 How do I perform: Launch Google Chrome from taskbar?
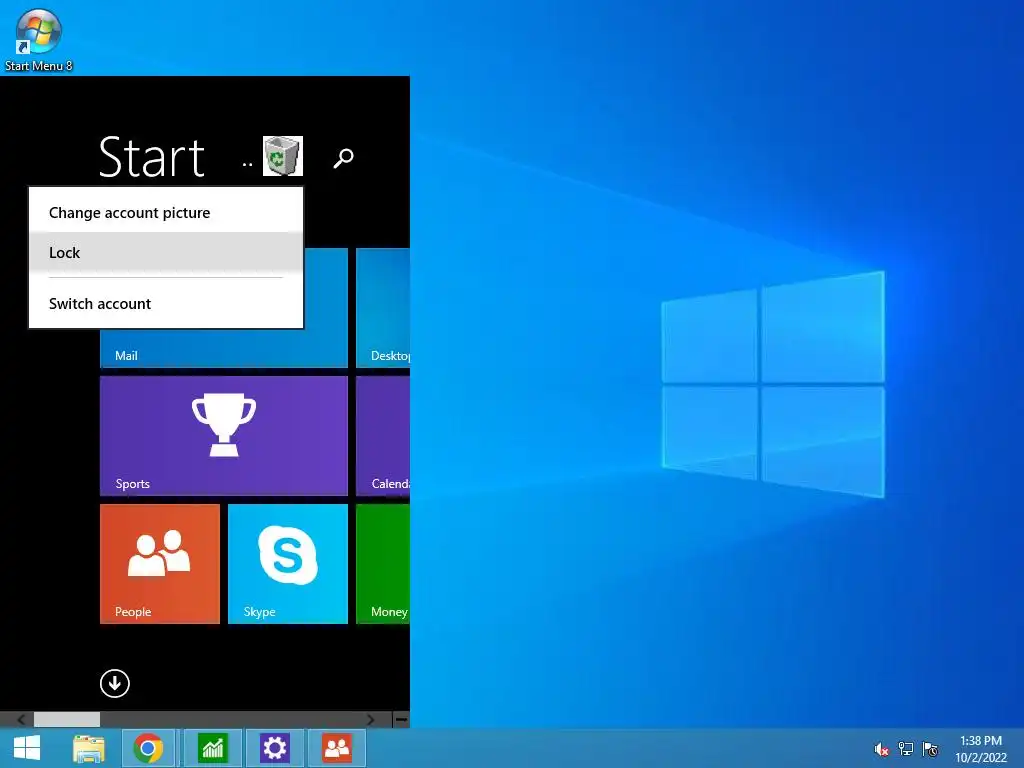point(148,748)
